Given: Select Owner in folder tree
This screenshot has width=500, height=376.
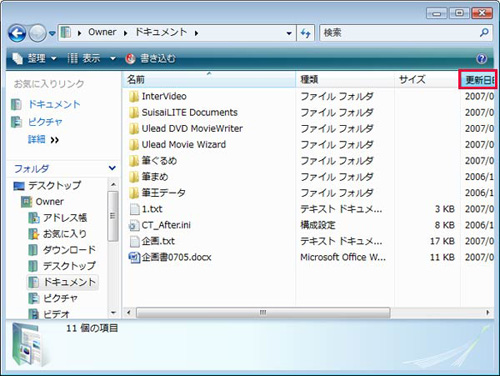Looking at the screenshot, I should [x=49, y=202].
